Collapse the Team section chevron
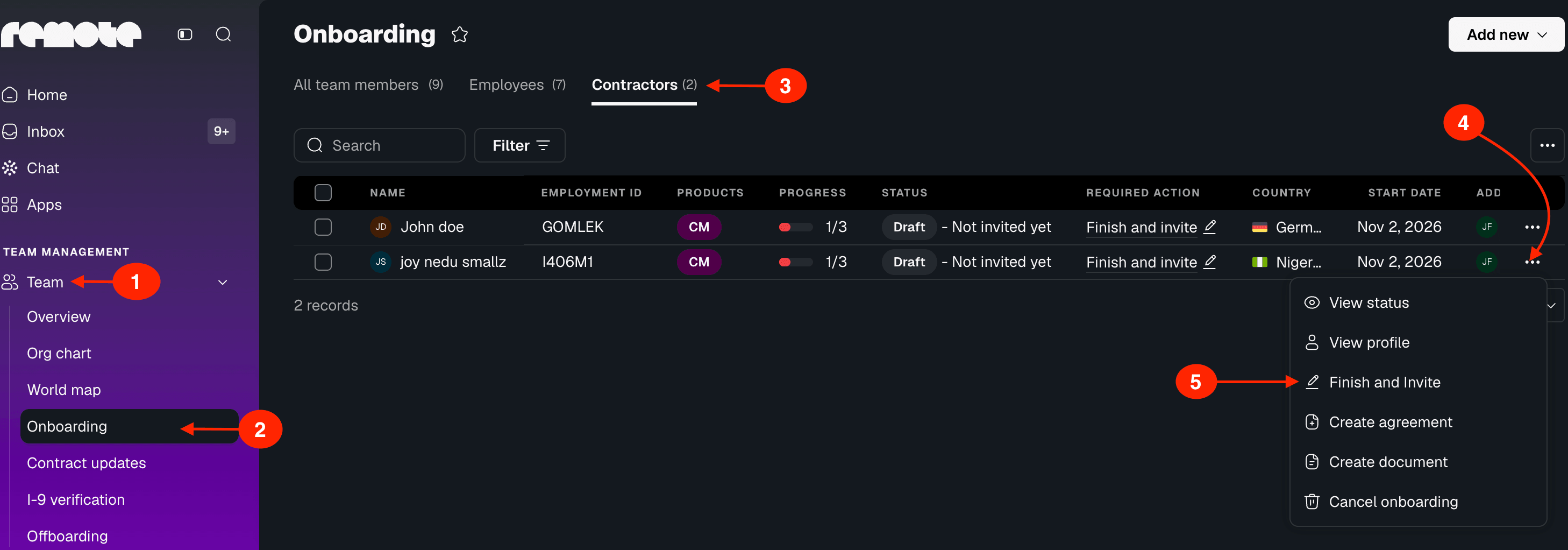This screenshot has height=550, width=1568. (223, 282)
